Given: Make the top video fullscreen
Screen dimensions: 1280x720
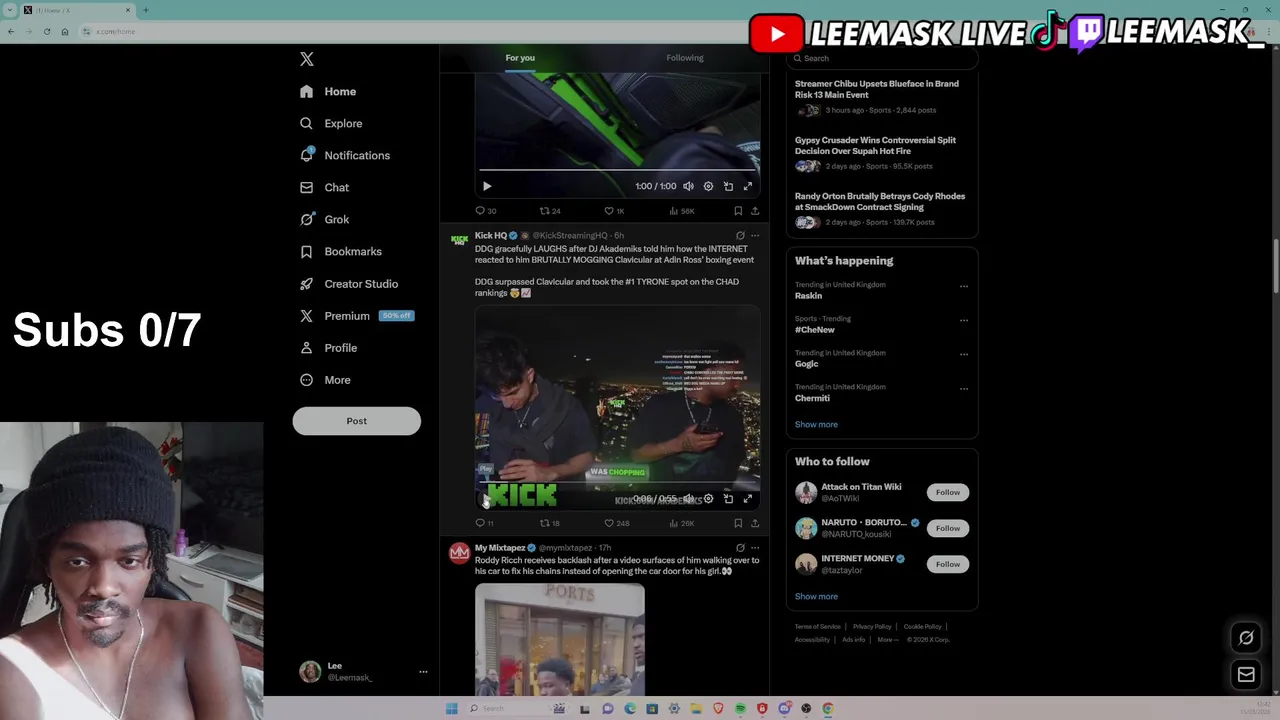Looking at the screenshot, I should click(x=747, y=186).
